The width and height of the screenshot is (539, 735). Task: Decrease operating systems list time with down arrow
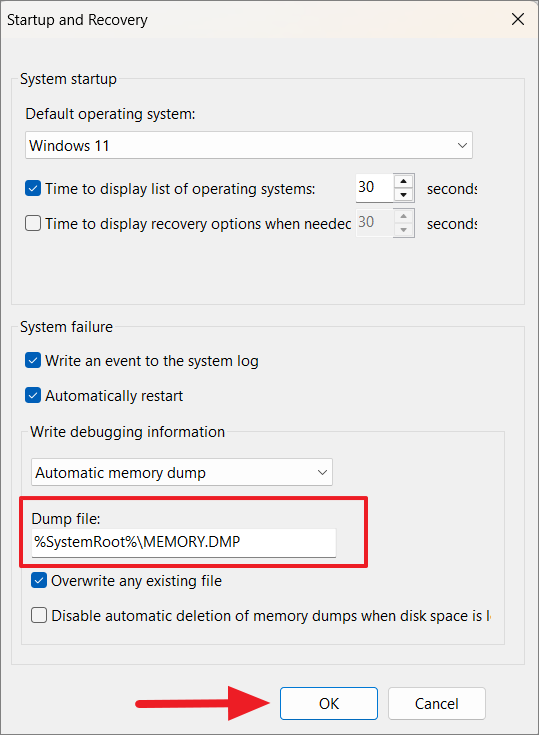404,195
